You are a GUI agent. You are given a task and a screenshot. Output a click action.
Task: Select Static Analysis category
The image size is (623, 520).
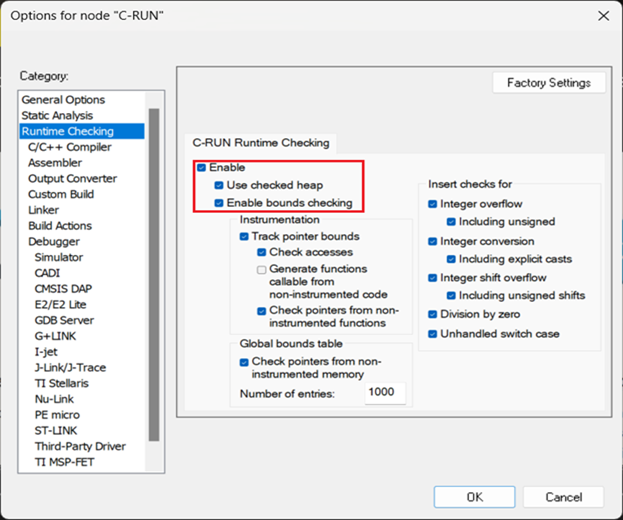57,116
